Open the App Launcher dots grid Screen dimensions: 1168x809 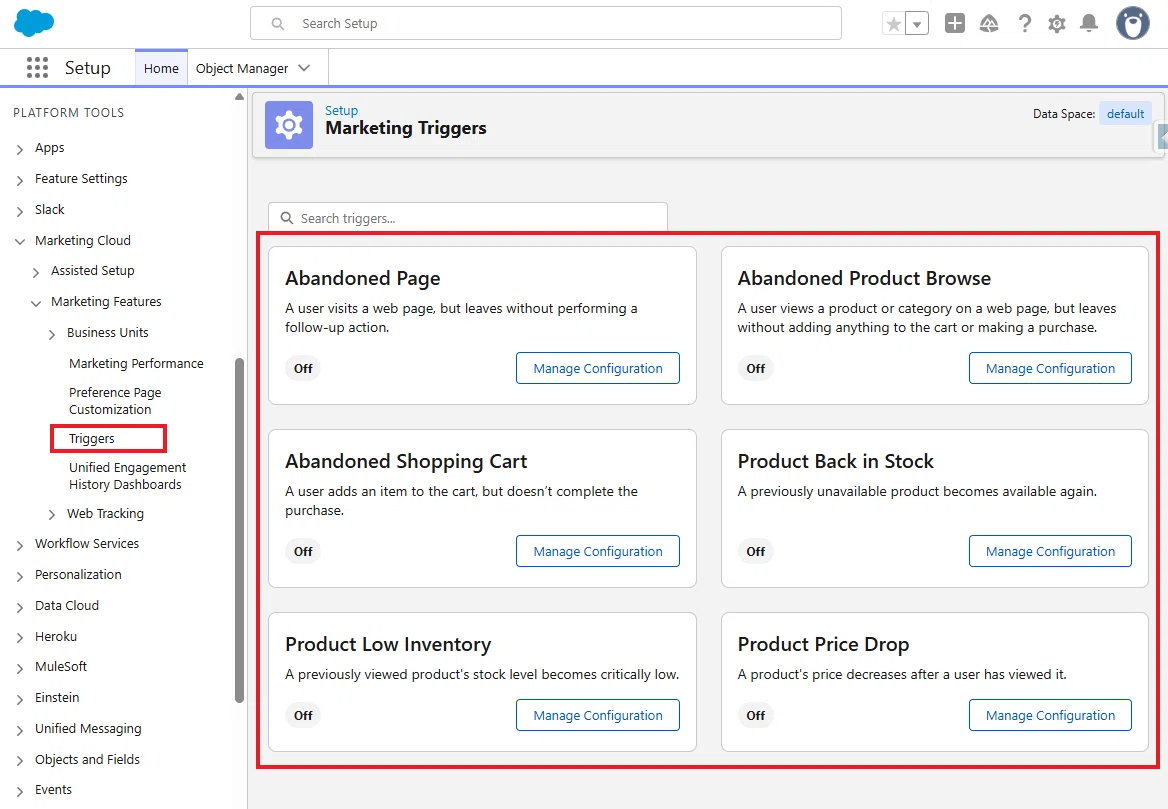(37, 68)
